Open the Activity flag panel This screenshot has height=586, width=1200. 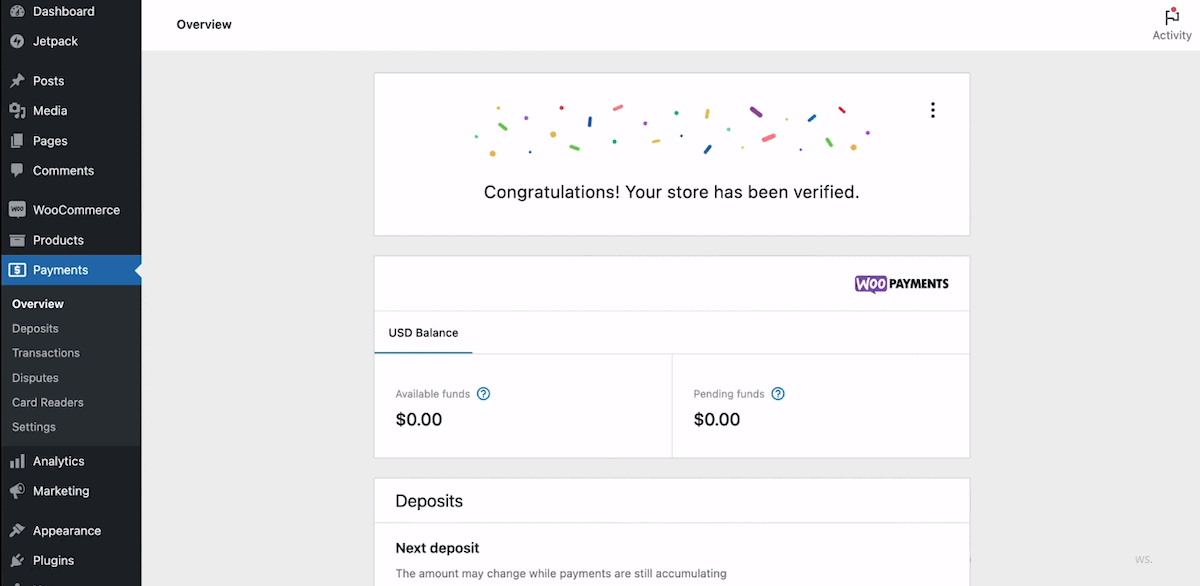coord(1172,24)
